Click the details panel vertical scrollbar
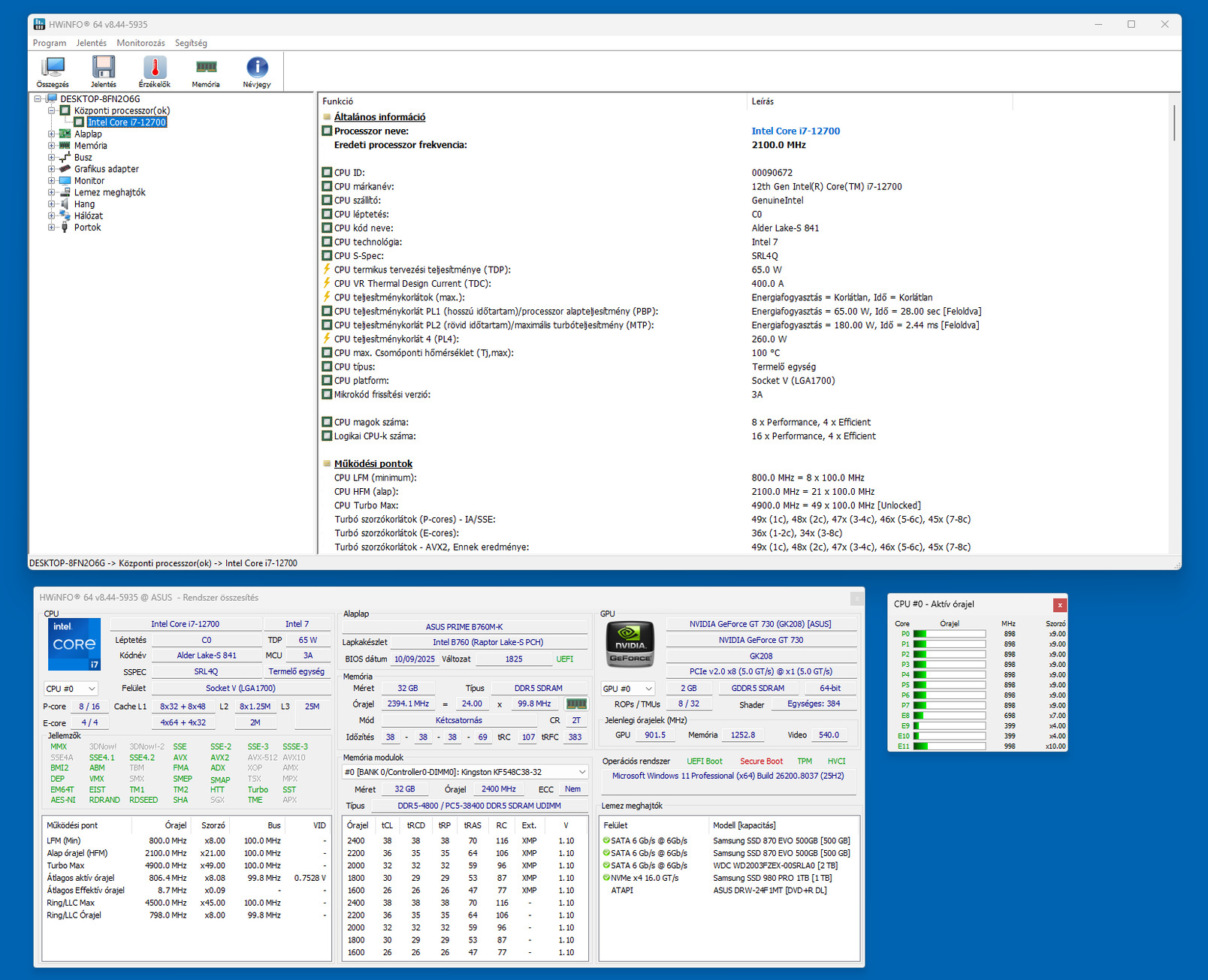The height and width of the screenshot is (980, 1208). tap(1174, 123)
